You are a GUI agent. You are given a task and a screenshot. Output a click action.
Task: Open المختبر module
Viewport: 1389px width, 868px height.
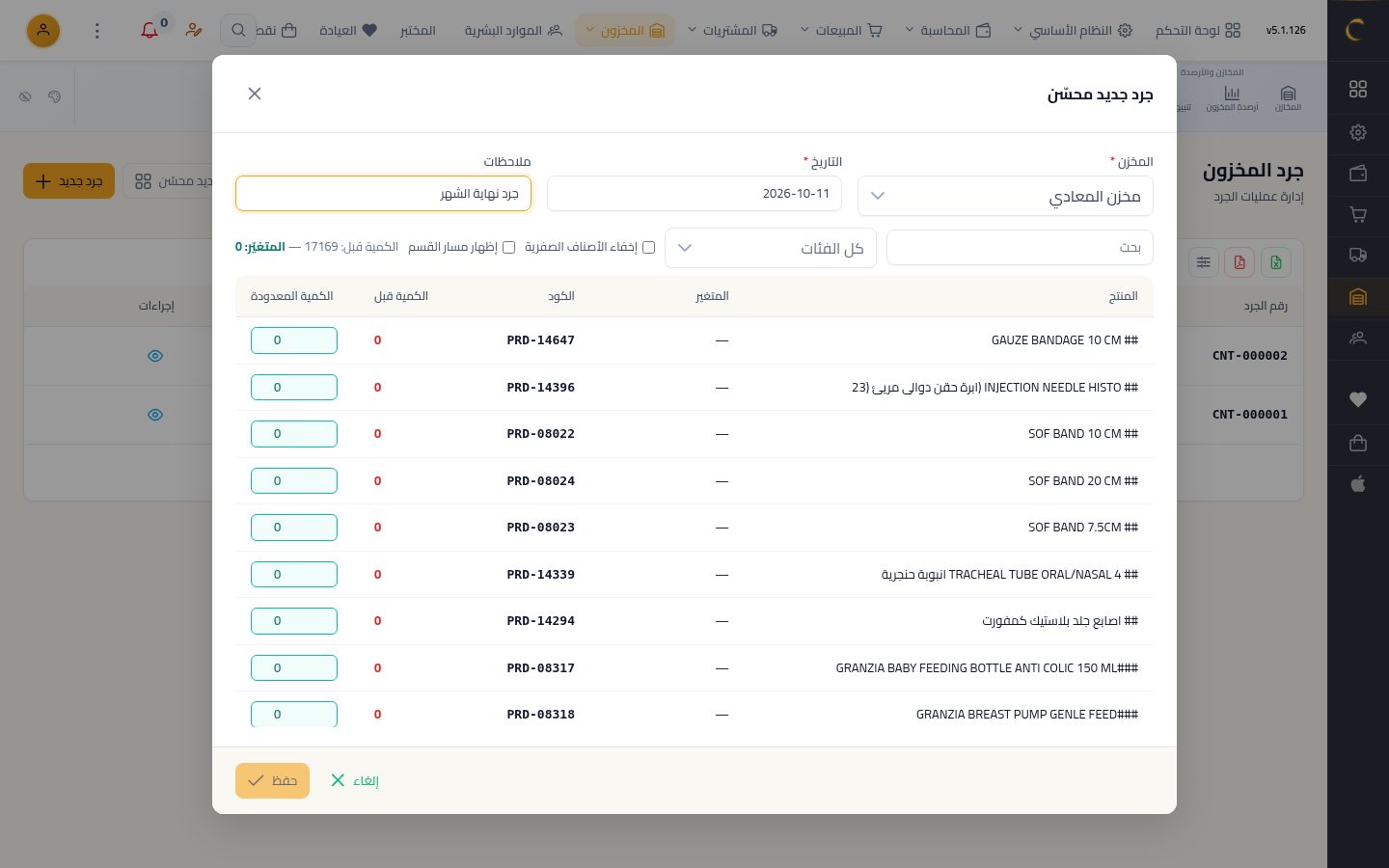[418, 31]
